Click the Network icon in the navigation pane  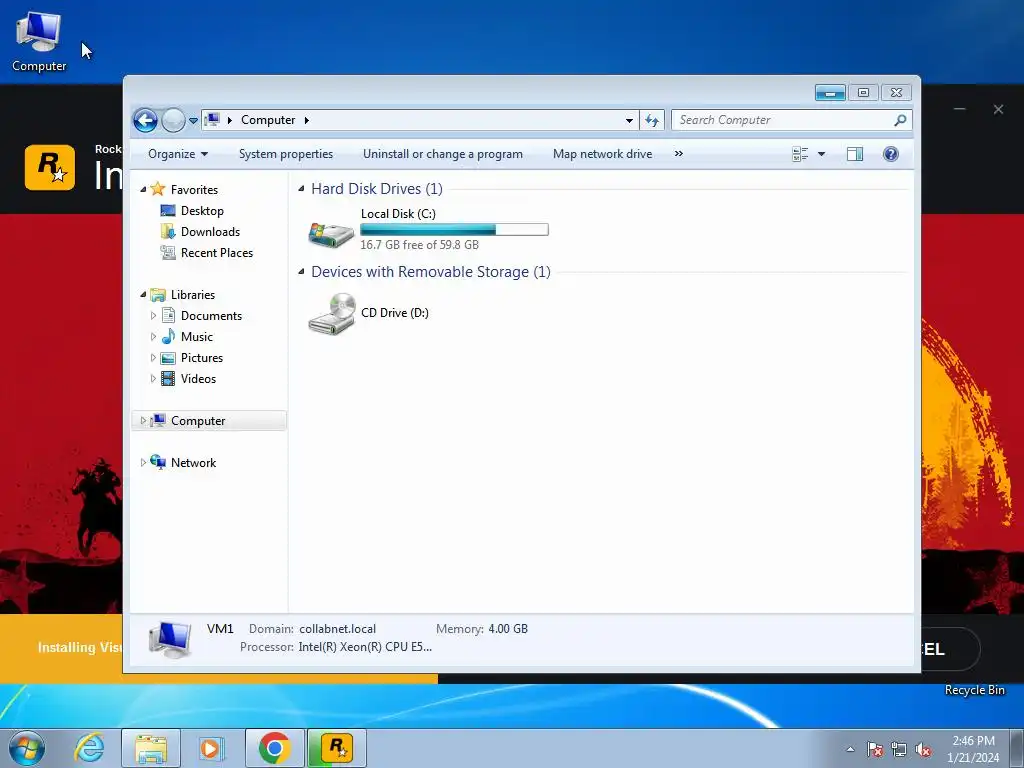click(x=158, y=462)
